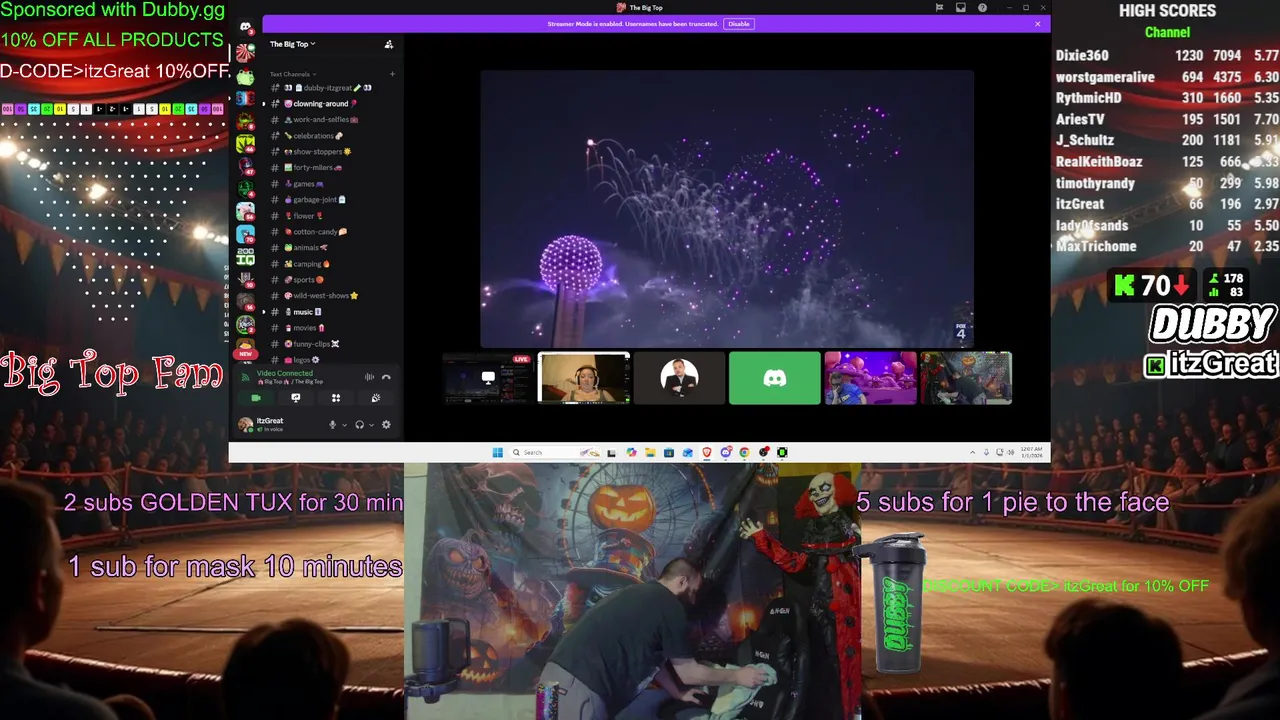Show hidden system tray icons arrow

coord(972,452)
